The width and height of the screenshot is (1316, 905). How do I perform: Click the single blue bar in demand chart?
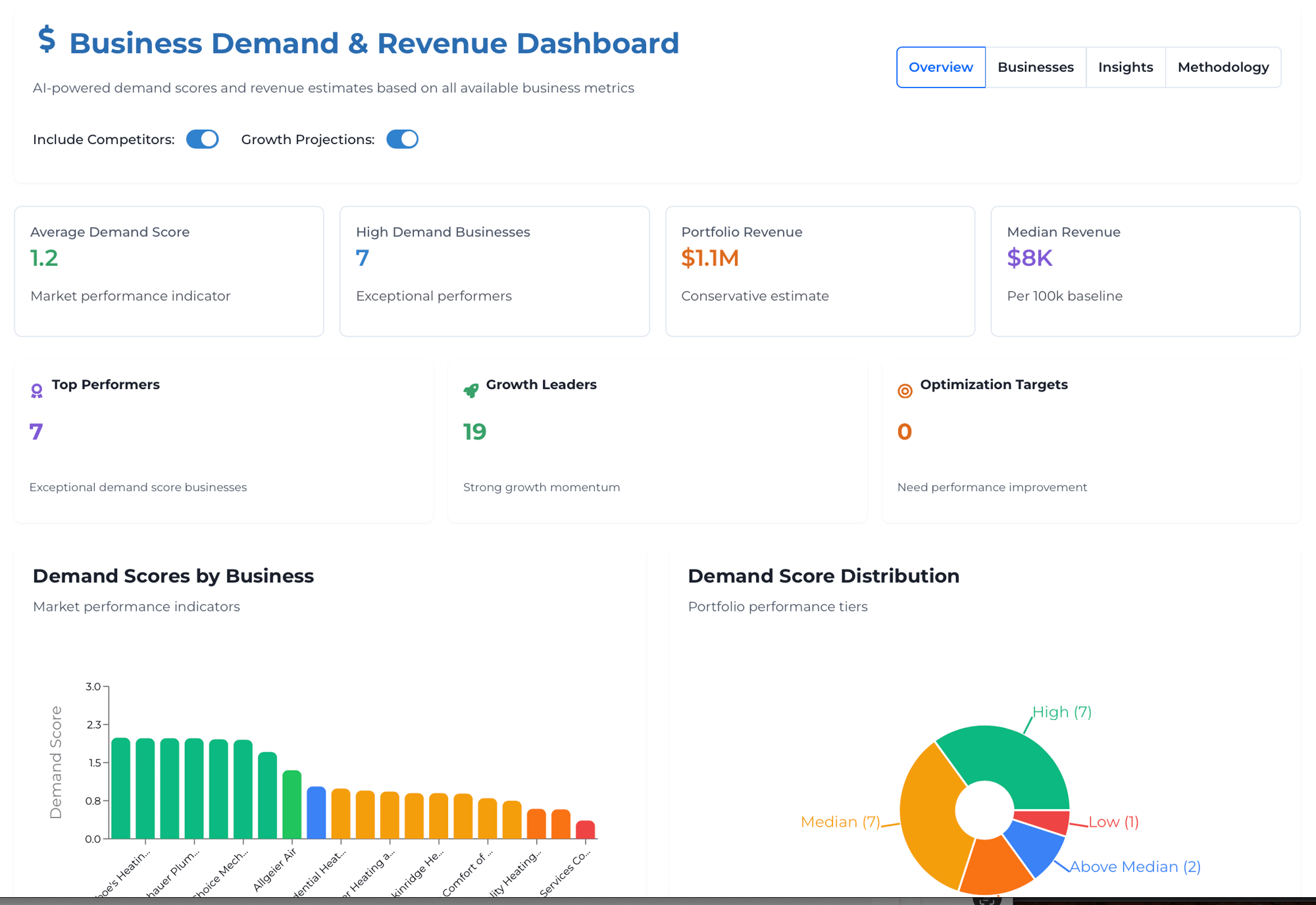tap(316, 813)
